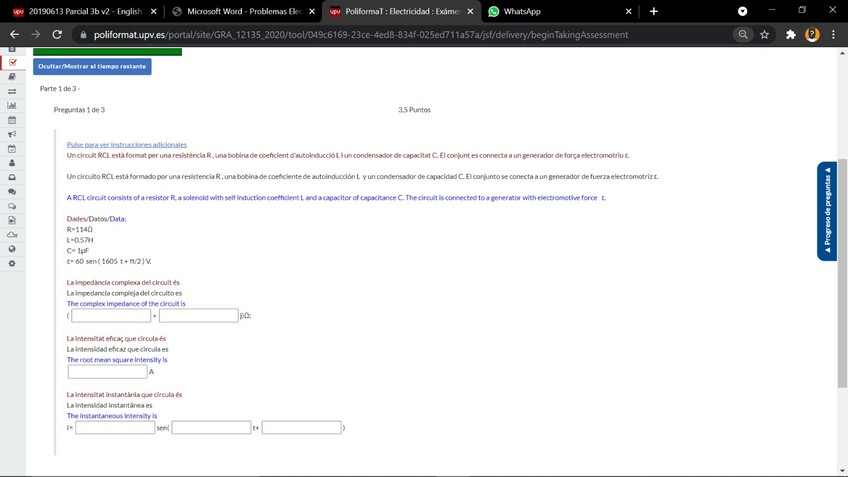The width and height of the screenshot is (848, 477).
Task: Focus the imaginary part impedance input field
Action: 198,315
